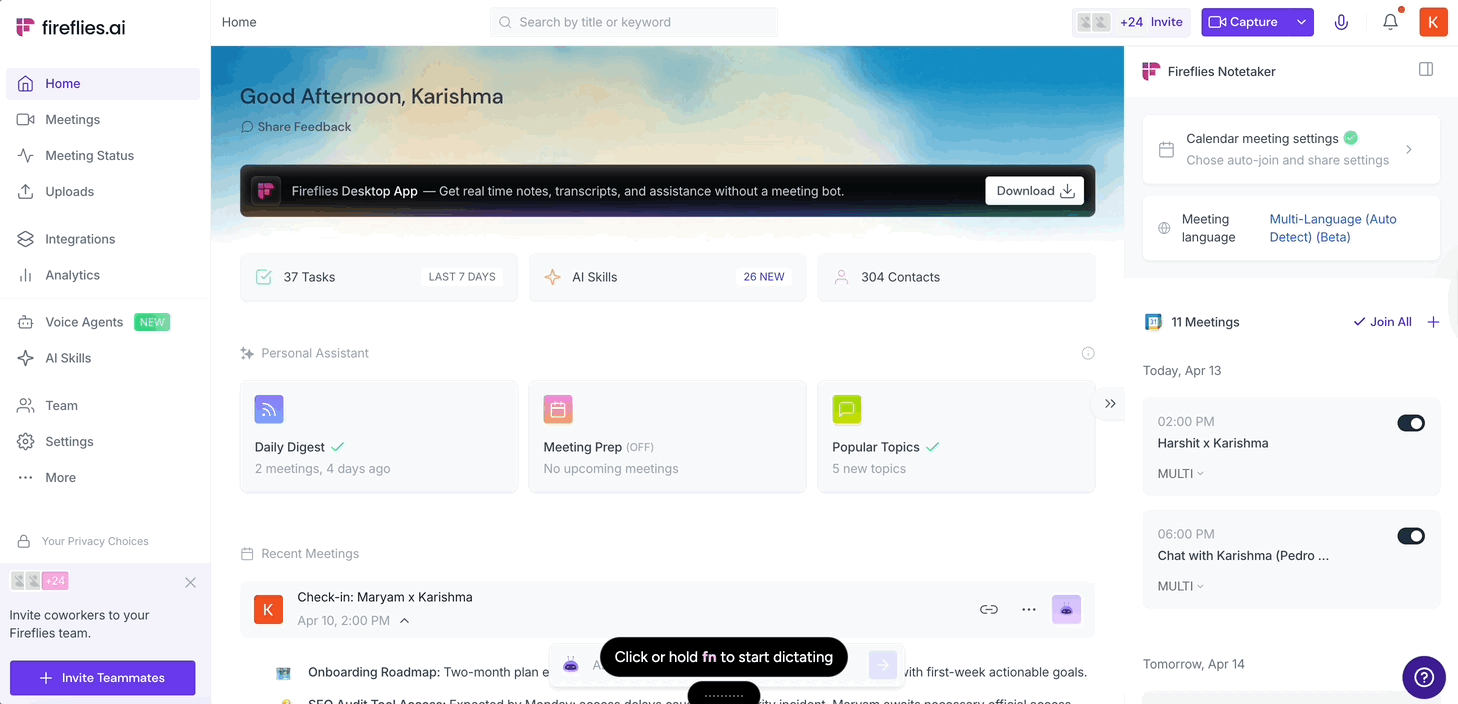Open Team in the sidebar
Viewport: 1458px width, 704px height.
tap(103, 406)
